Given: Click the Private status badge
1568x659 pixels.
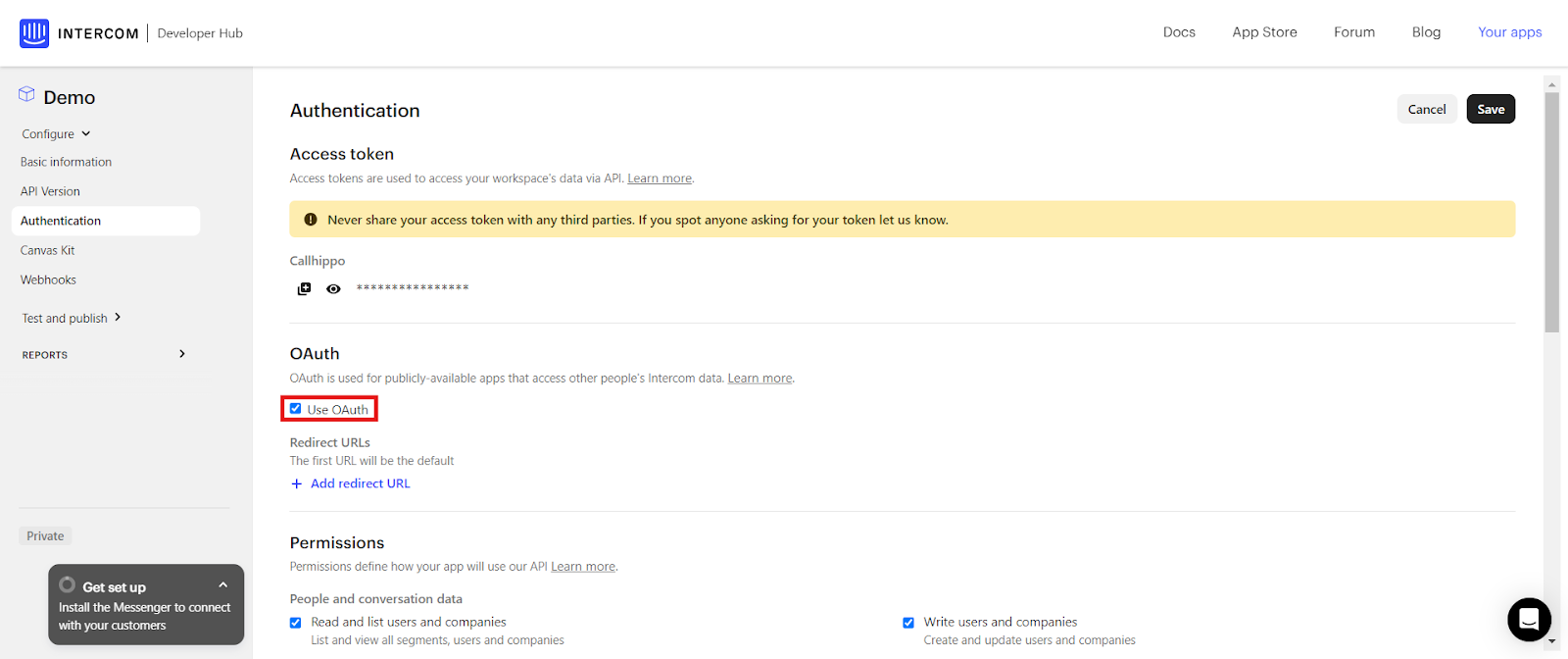Looking at the screenshot, I should [45, 536].
